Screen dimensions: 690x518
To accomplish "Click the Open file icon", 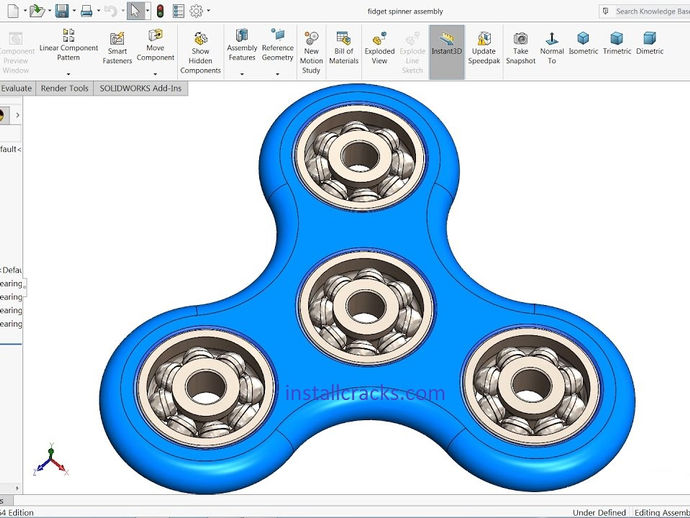I will tap(37, 11).
